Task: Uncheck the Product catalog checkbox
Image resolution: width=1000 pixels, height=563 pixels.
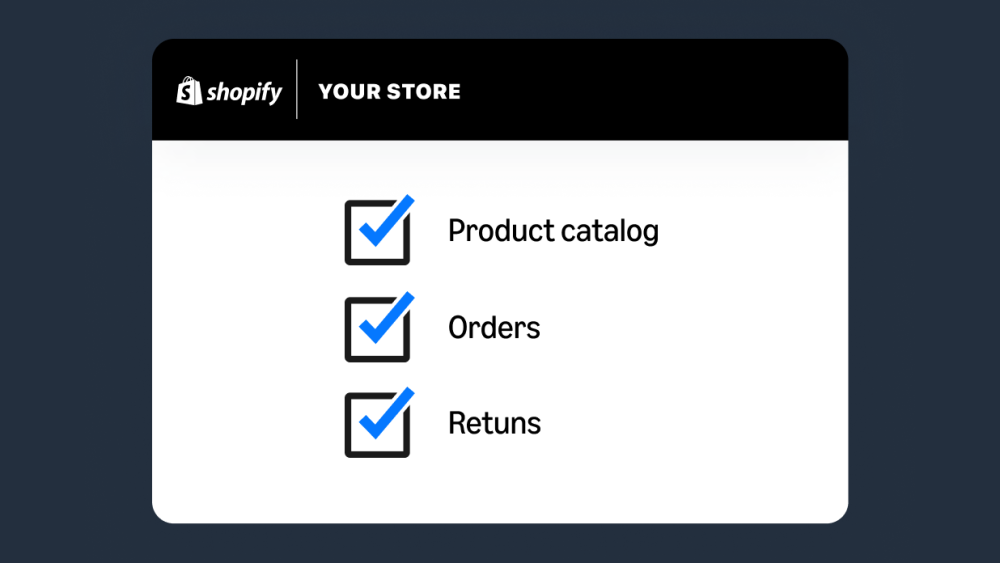Action: (377, 232)
